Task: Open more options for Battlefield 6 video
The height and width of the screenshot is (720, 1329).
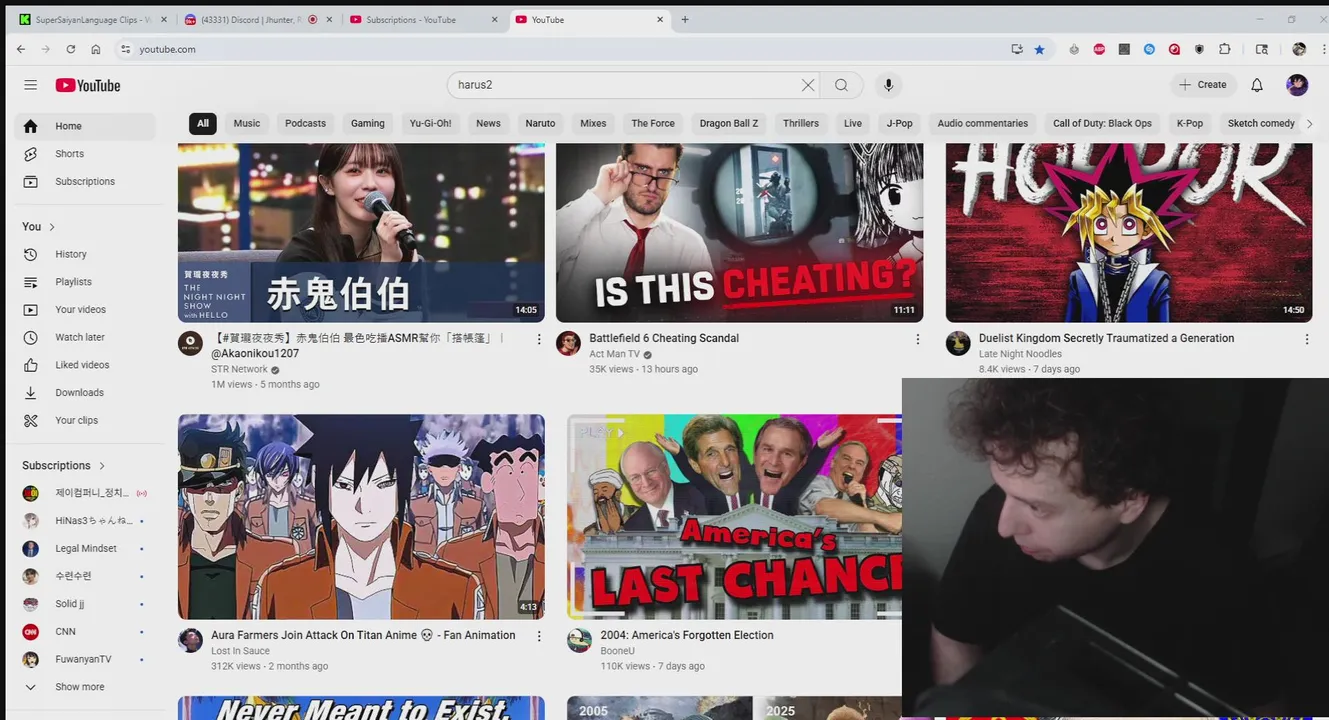Action: coord(917,340)
